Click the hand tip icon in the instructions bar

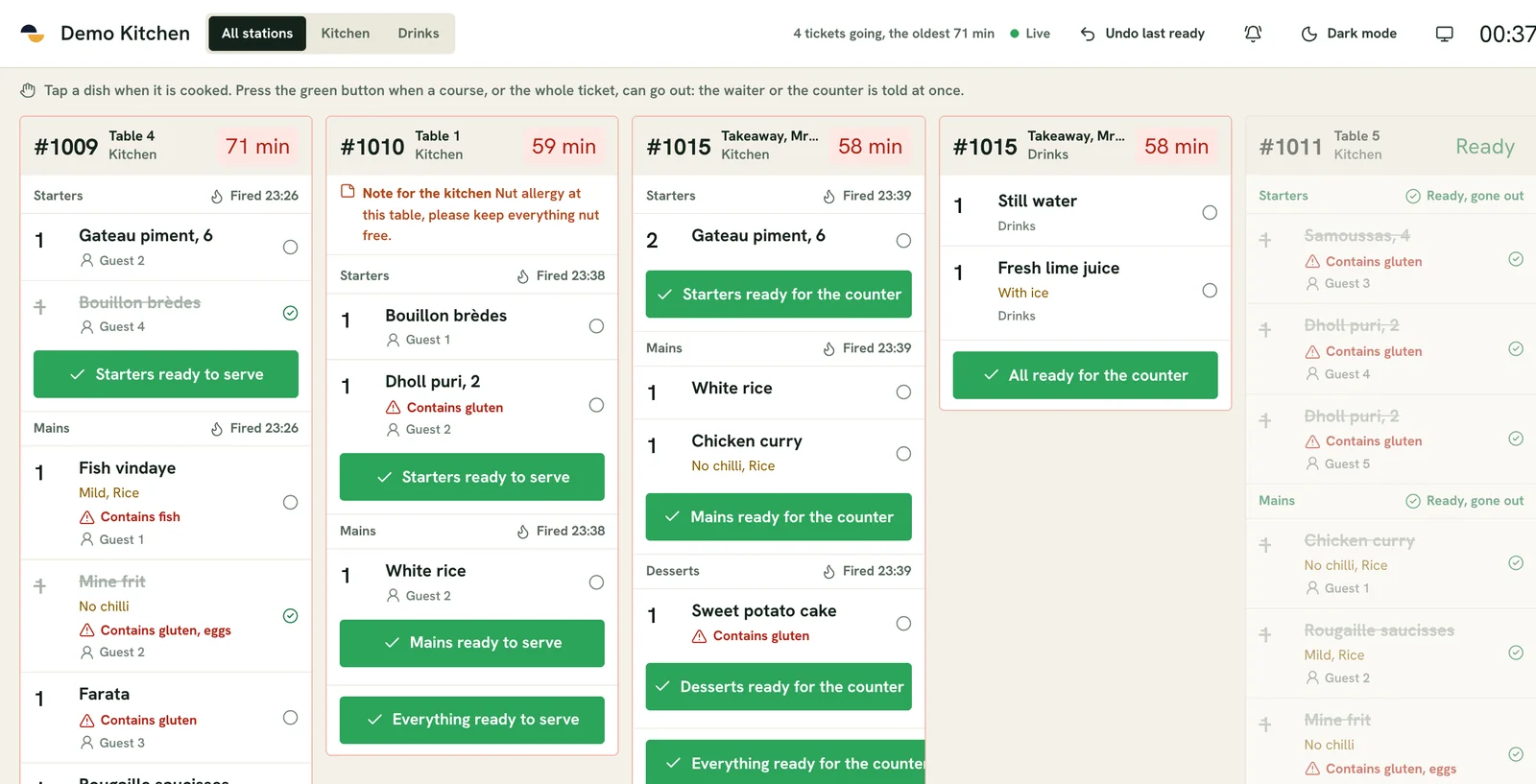(28, 90)
